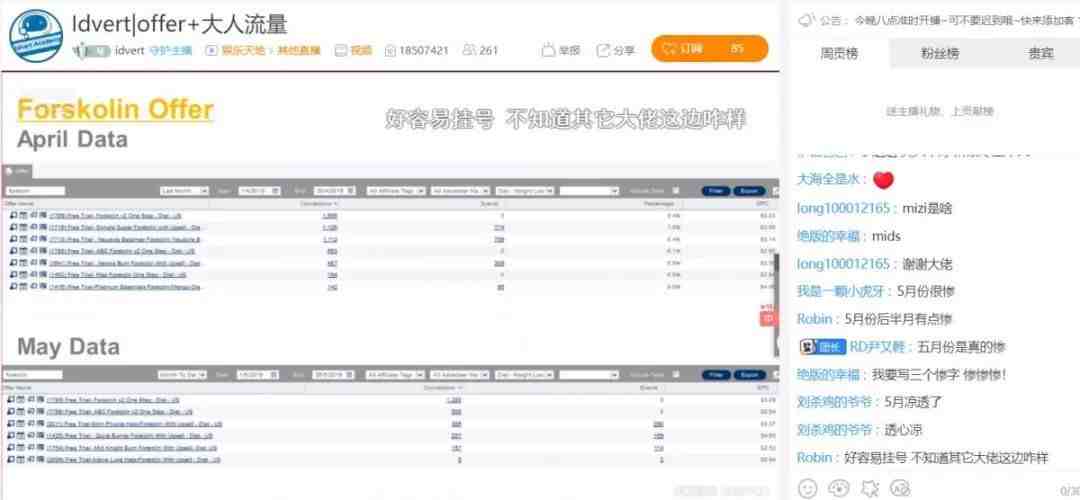The width and height of the screenshot is (1080, 500).
Task: Click the video icon next to 视频
Action: coord(340,50)
